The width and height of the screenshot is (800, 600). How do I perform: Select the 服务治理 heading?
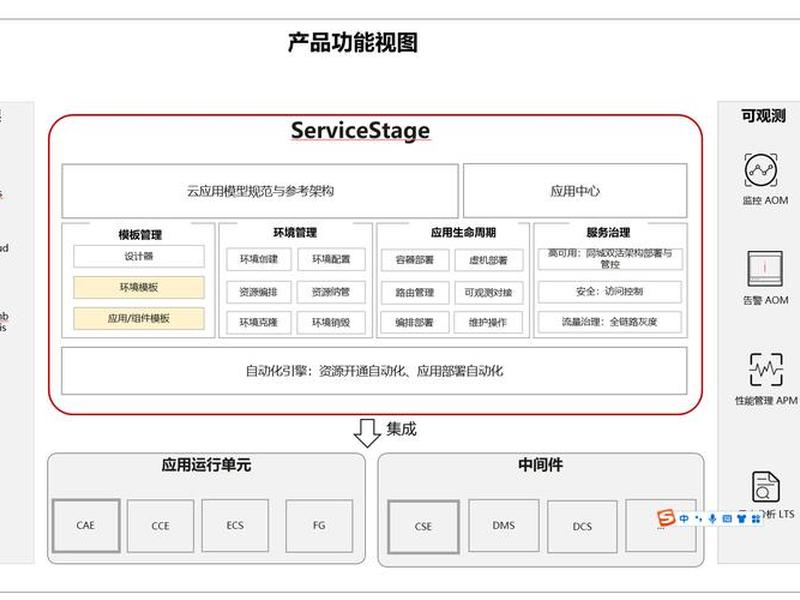[608, 233]
